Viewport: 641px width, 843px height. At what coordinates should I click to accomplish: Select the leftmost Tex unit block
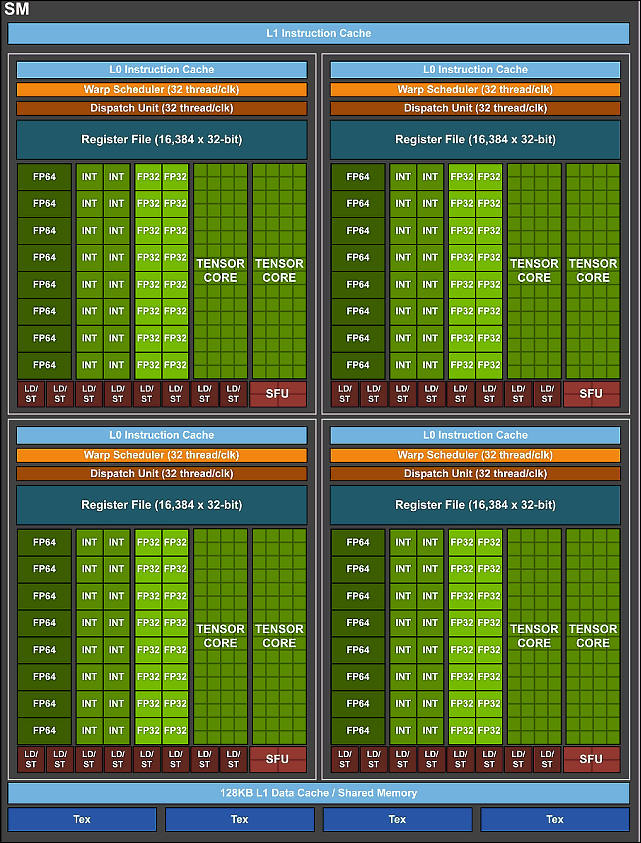(x=82, y=819)
